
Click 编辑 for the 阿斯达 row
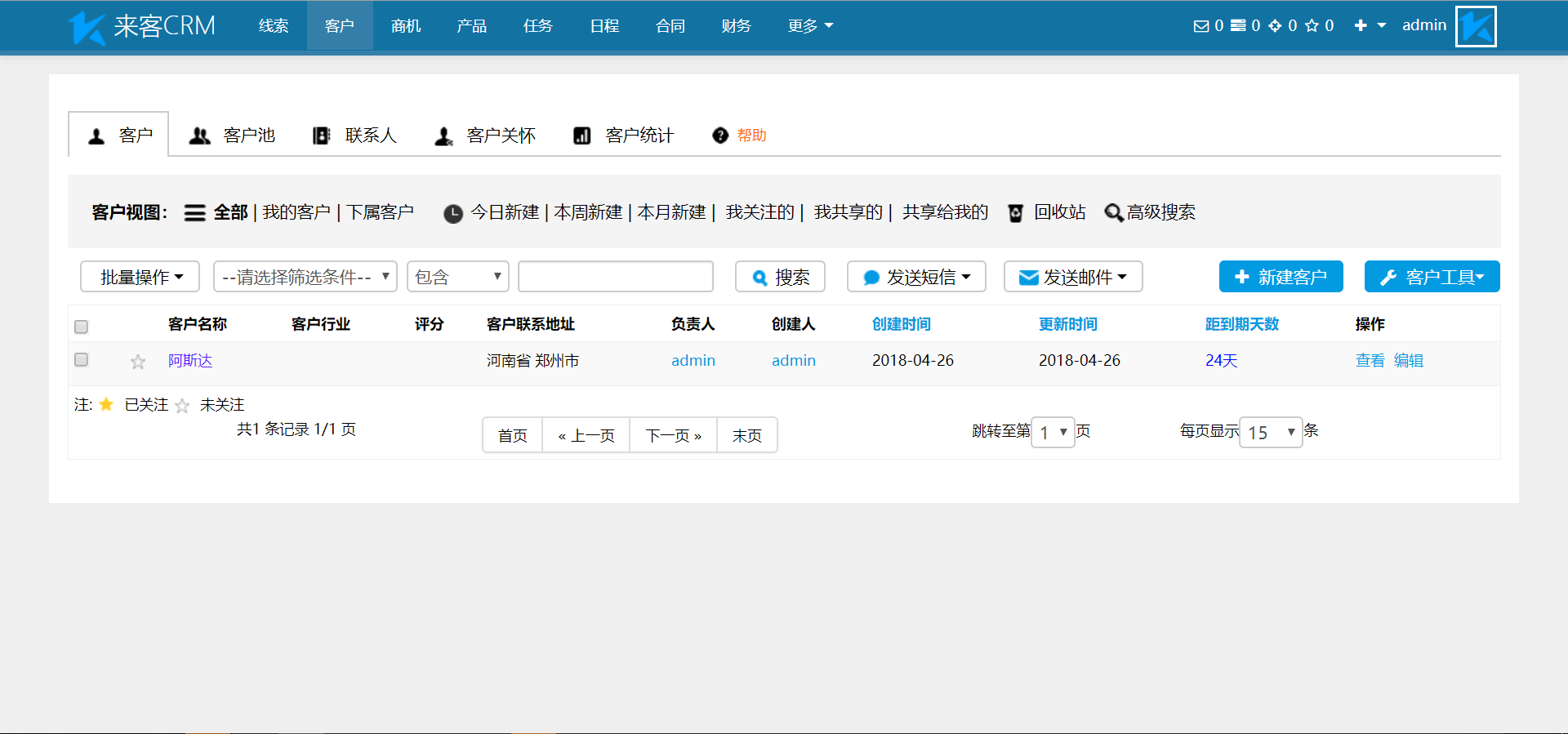(1409, 361)
